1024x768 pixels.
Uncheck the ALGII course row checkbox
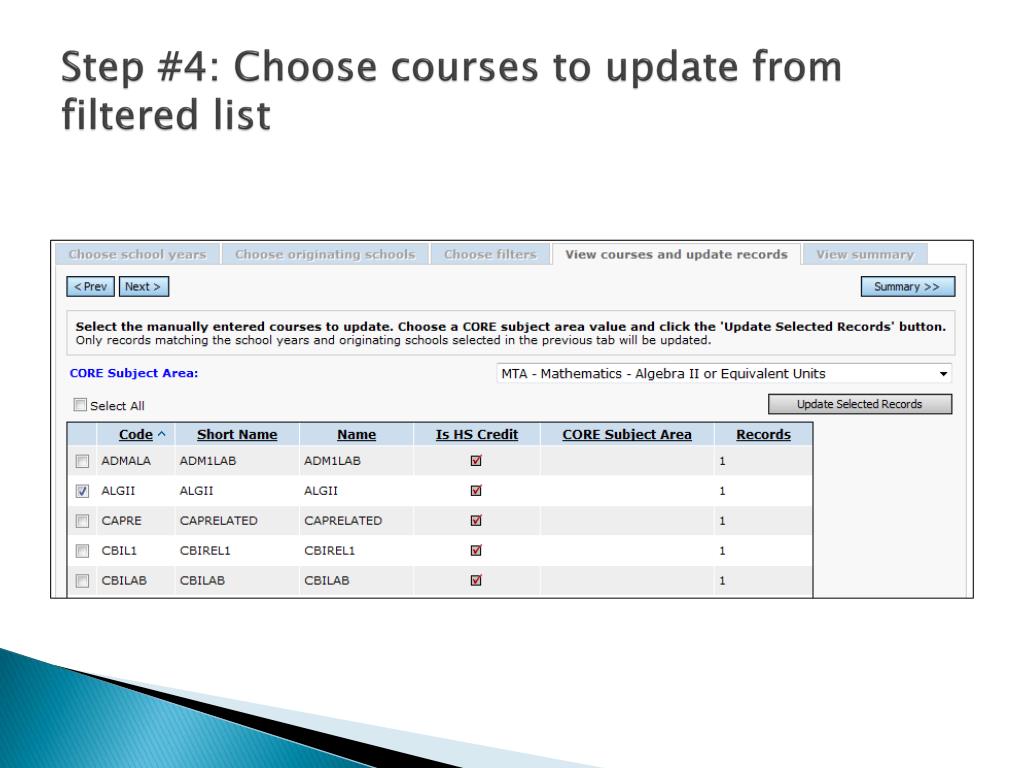(82, 491)
